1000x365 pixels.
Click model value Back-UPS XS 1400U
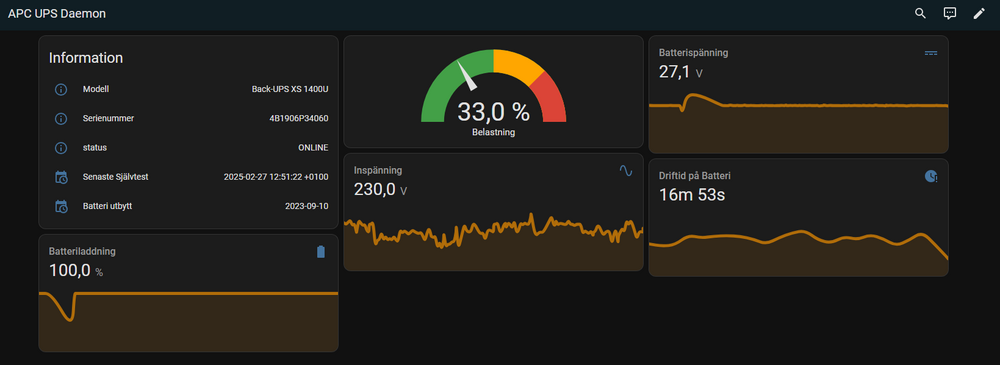290,89
